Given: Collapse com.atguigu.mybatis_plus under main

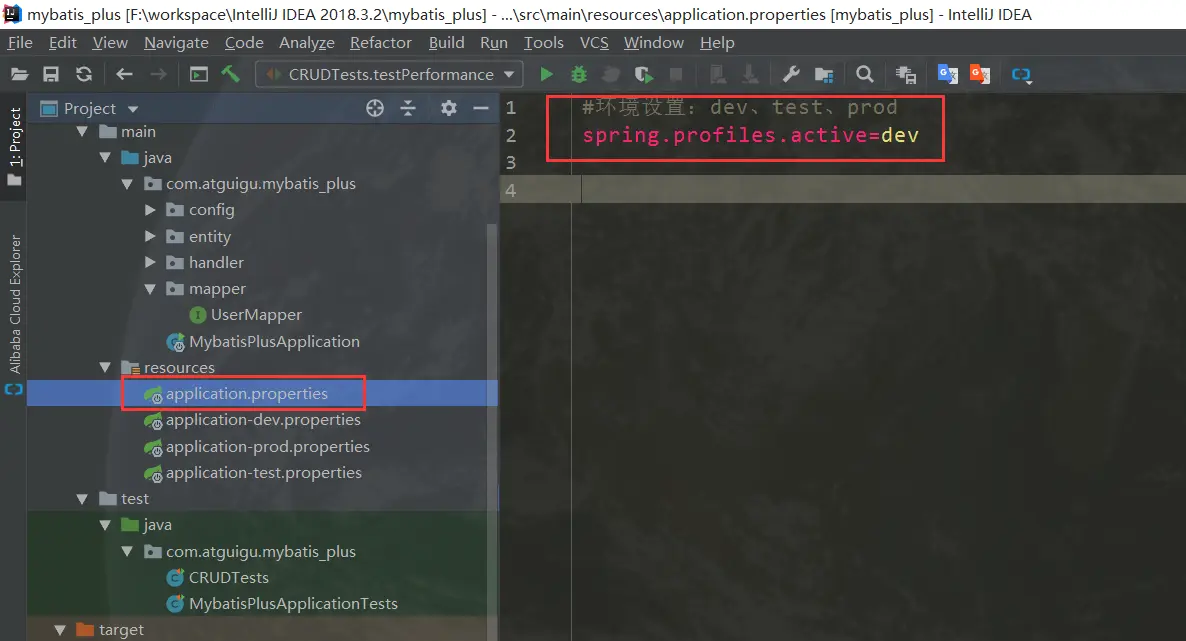Looking at the screenshot, I should (x=127, y=184).
